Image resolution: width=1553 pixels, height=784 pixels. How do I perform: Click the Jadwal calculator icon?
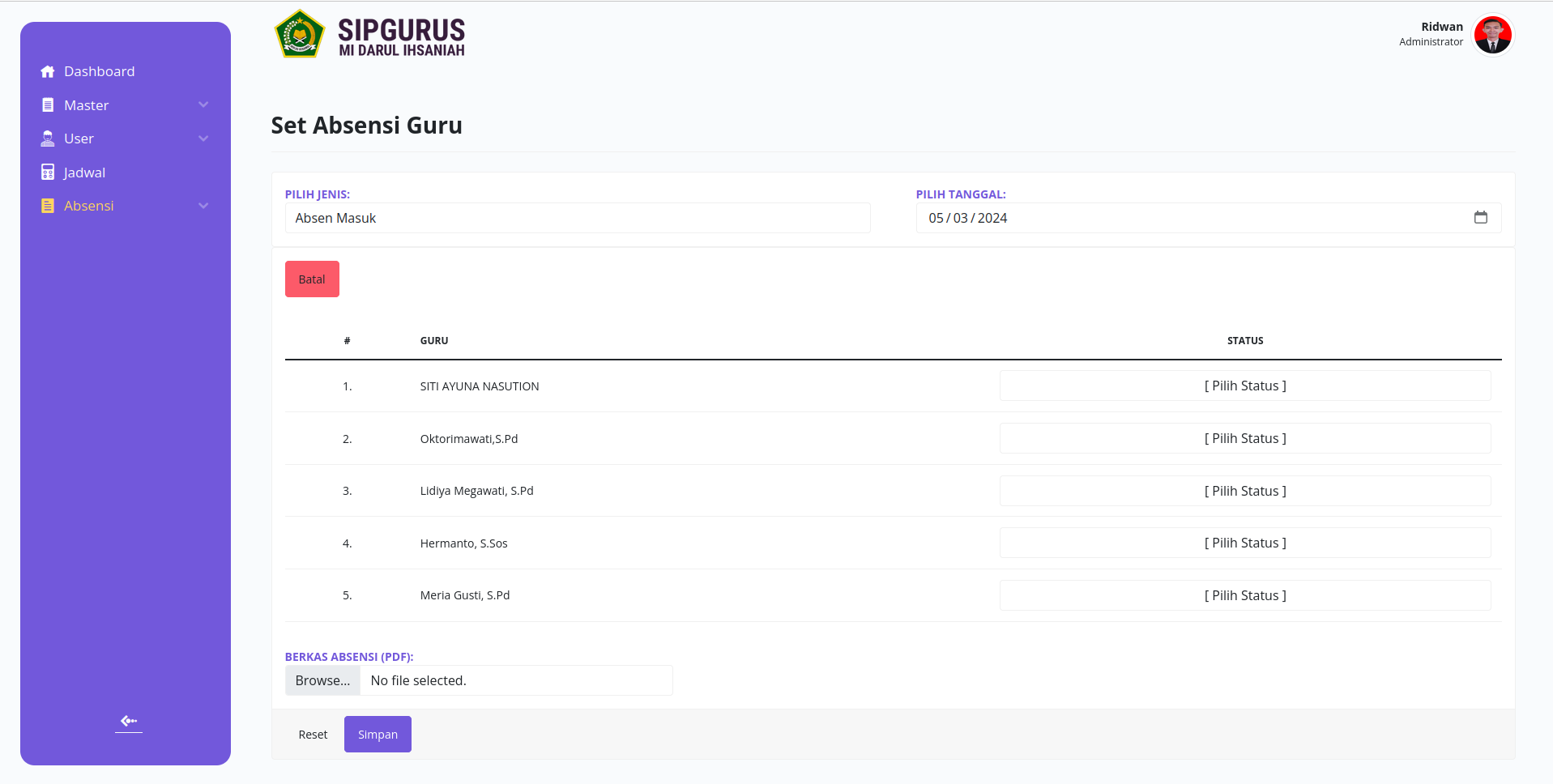click(x=48, y=173)
